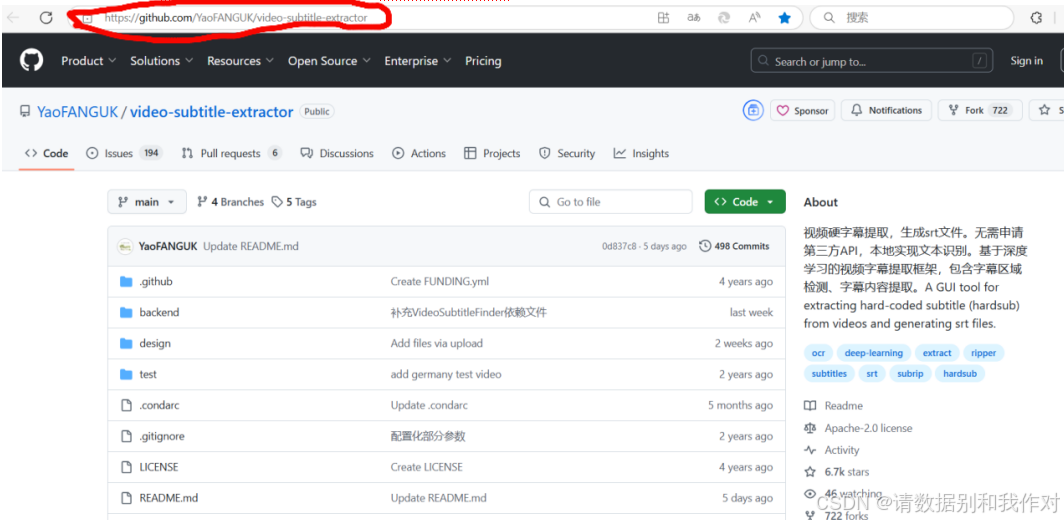Click the Sponsor button

(803, 111)
